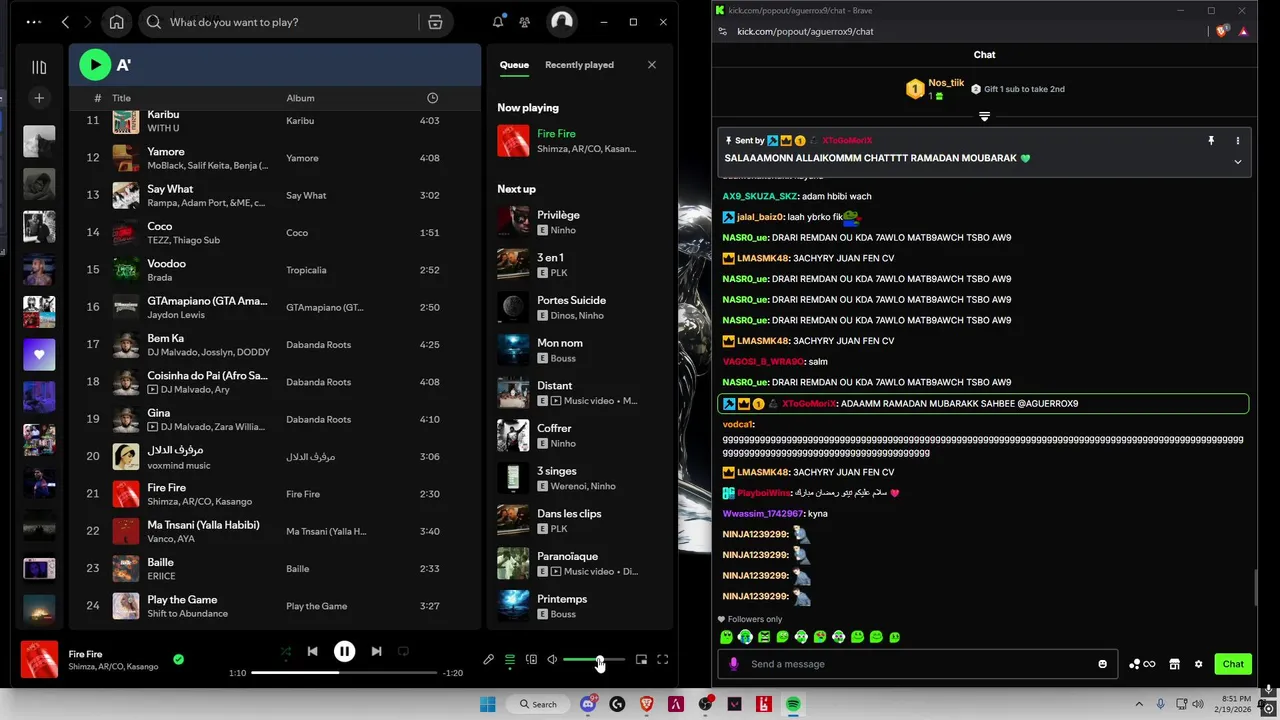This screenshot has width=1280, height=720.
Task: Open Kick chat settings gear
Action: (1198, 664)
